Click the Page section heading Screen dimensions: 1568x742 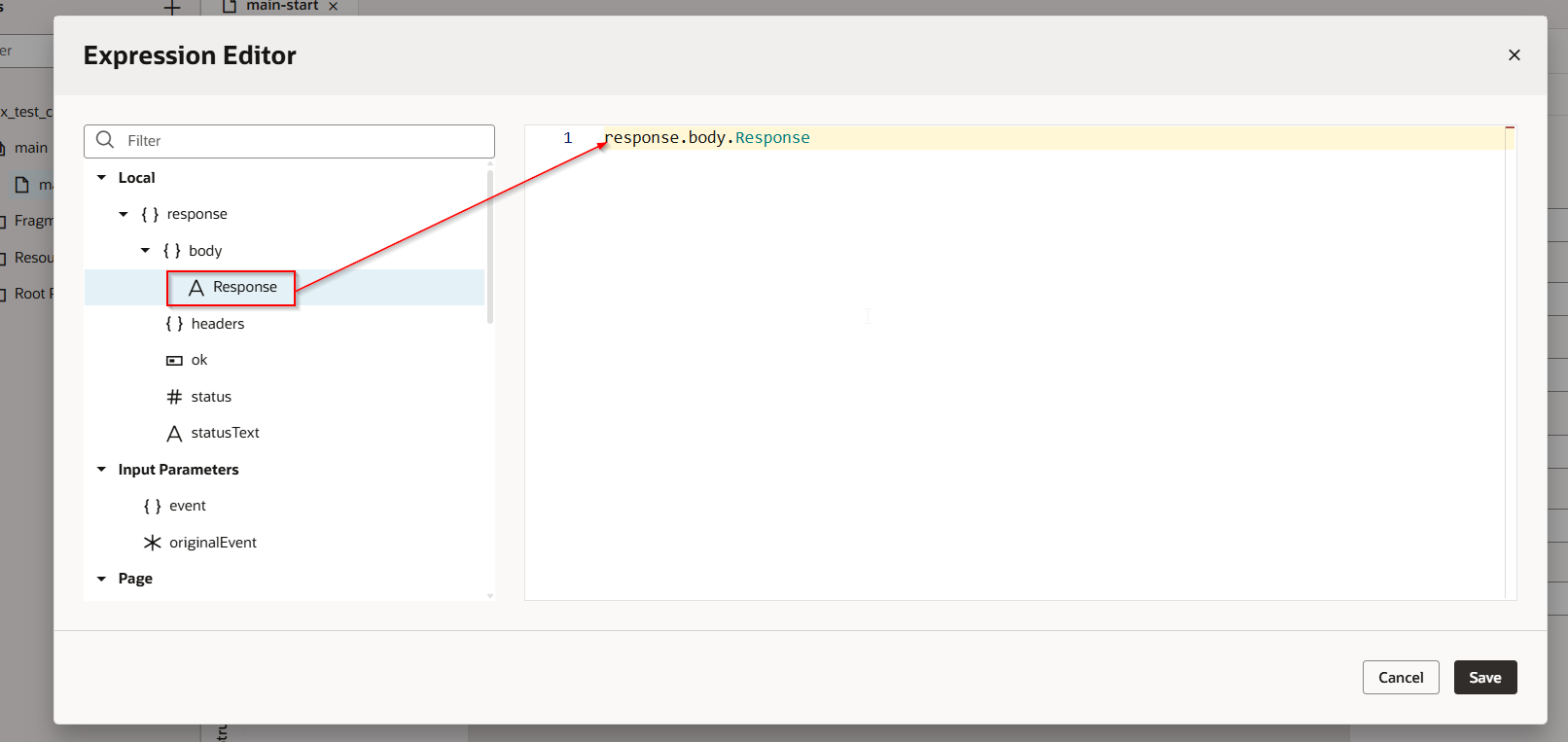[135, 579]
